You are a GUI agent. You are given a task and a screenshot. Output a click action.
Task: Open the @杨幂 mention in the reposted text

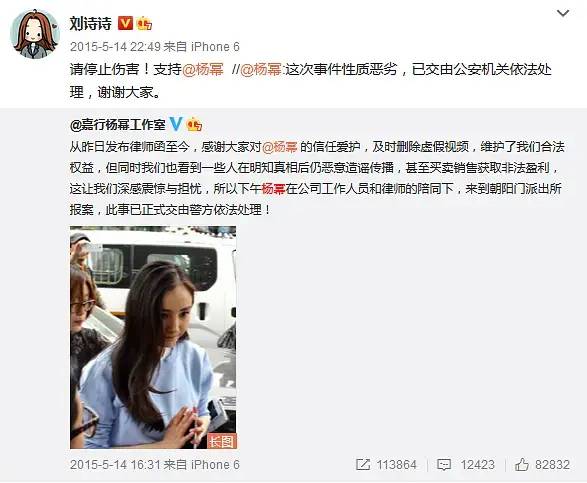[280, 147]
